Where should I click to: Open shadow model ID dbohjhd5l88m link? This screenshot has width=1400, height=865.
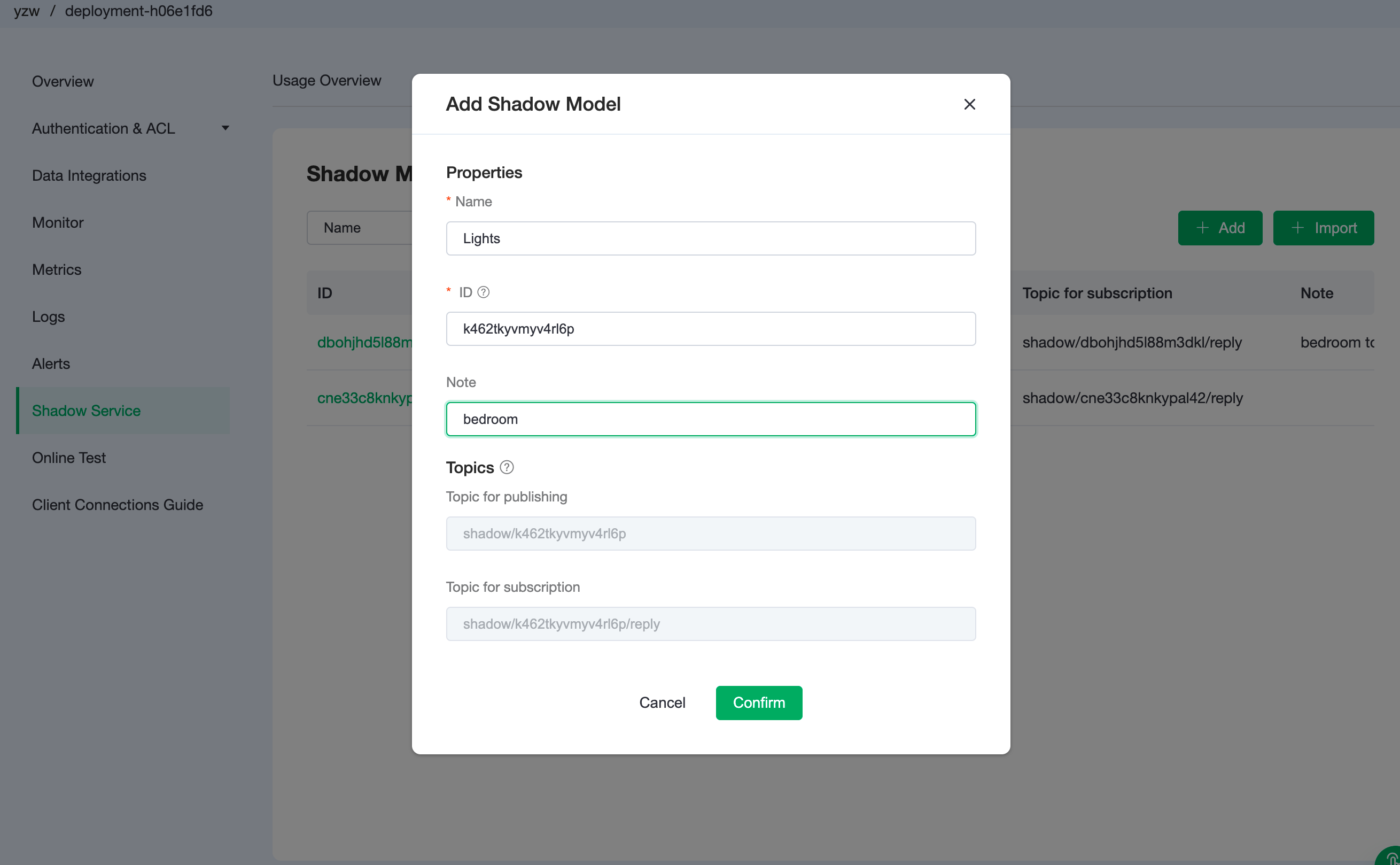[365, 342]
